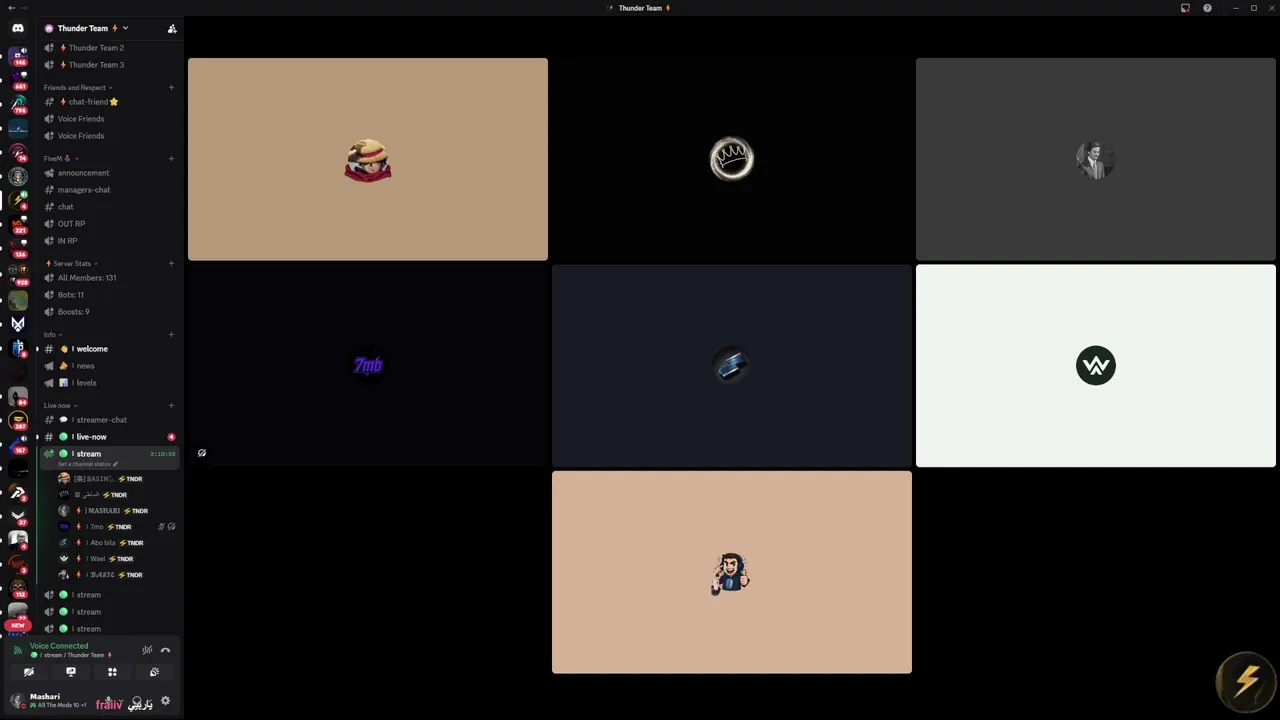Open the soundboard in voice panel
The width and height of the screenshot is (1280, 720).
(154, 672)
